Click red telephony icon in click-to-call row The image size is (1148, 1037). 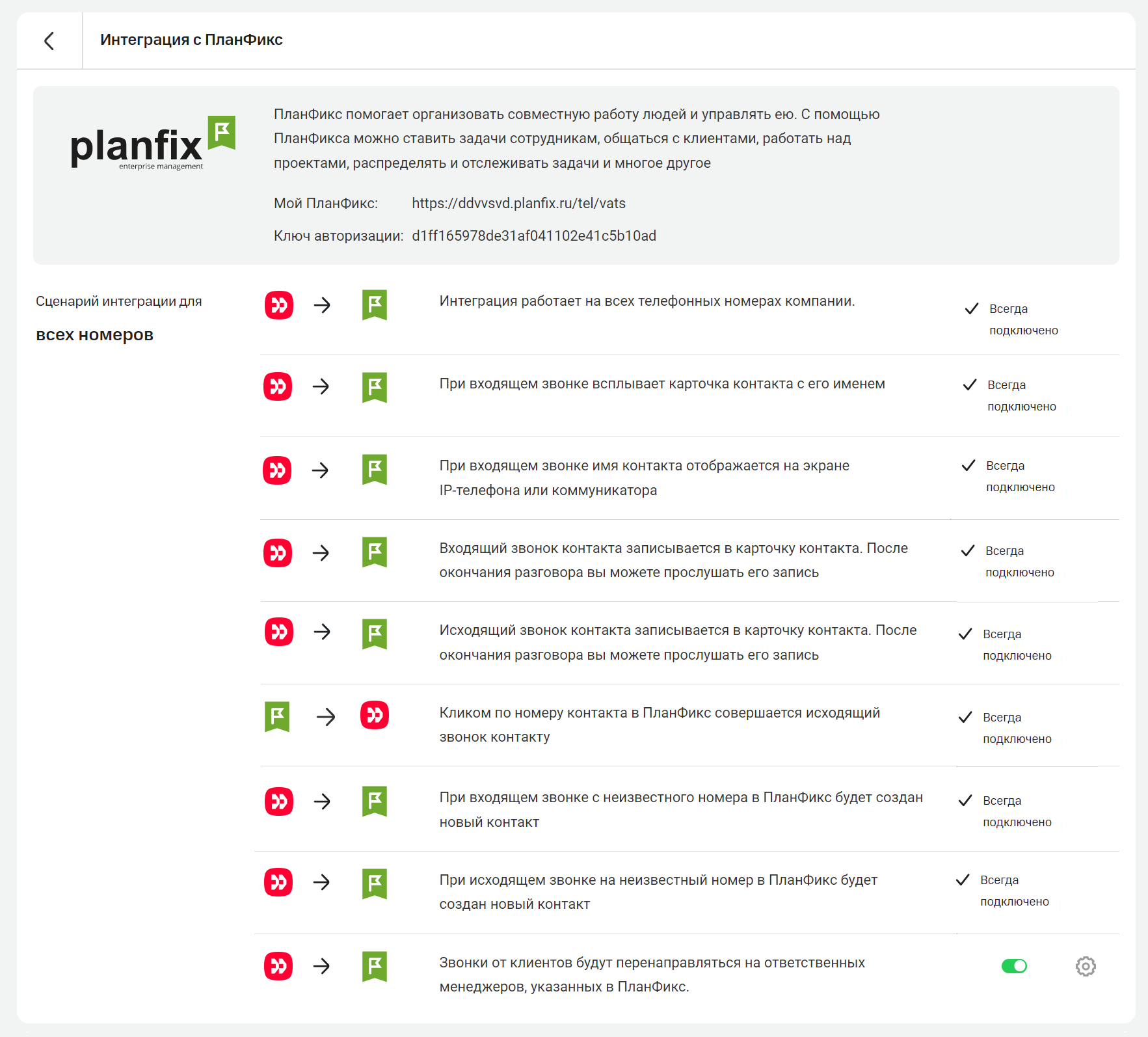(375, 716)
